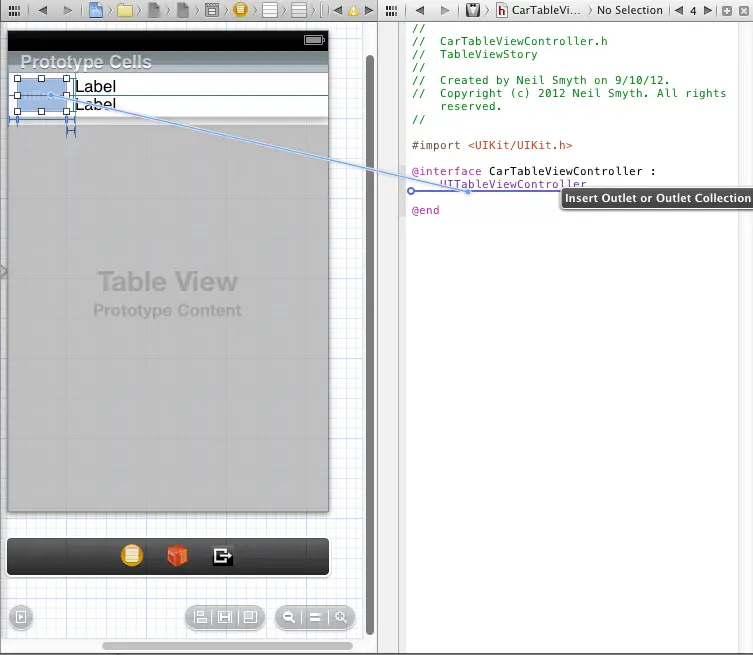Click the Pin constraints button

tap(225, 618)
